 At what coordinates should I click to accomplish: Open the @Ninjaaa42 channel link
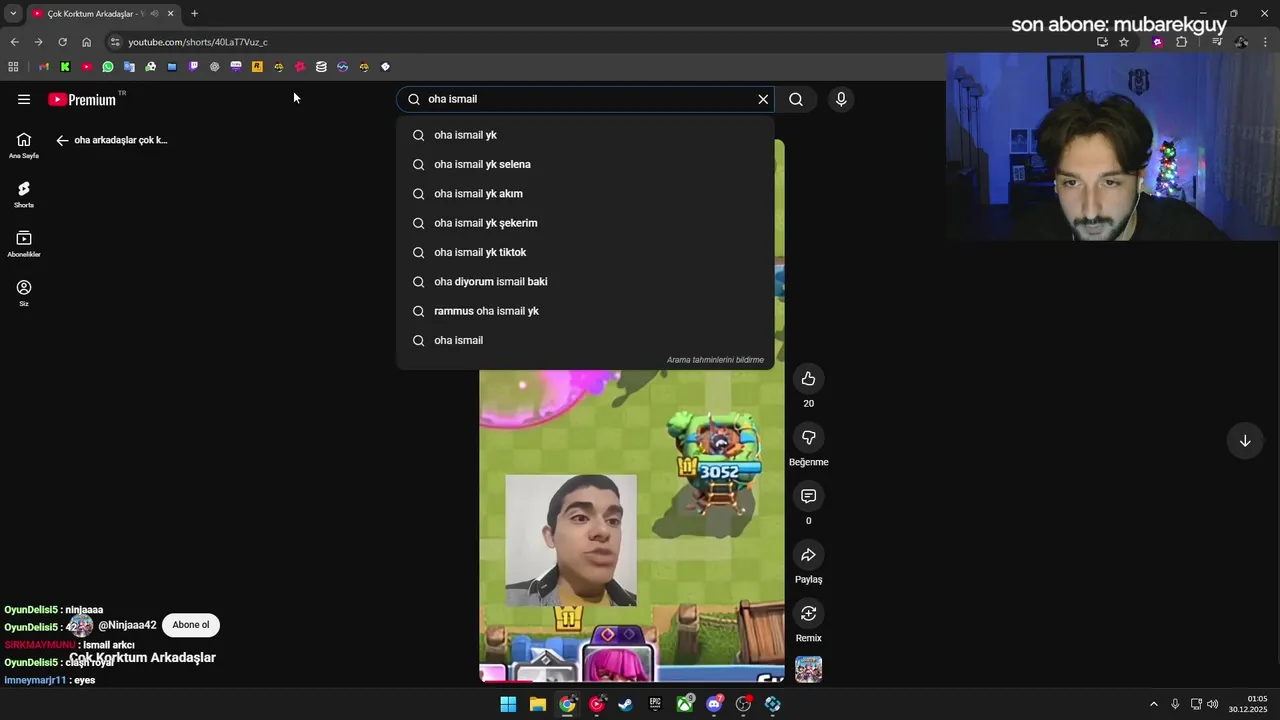(127, 625)
